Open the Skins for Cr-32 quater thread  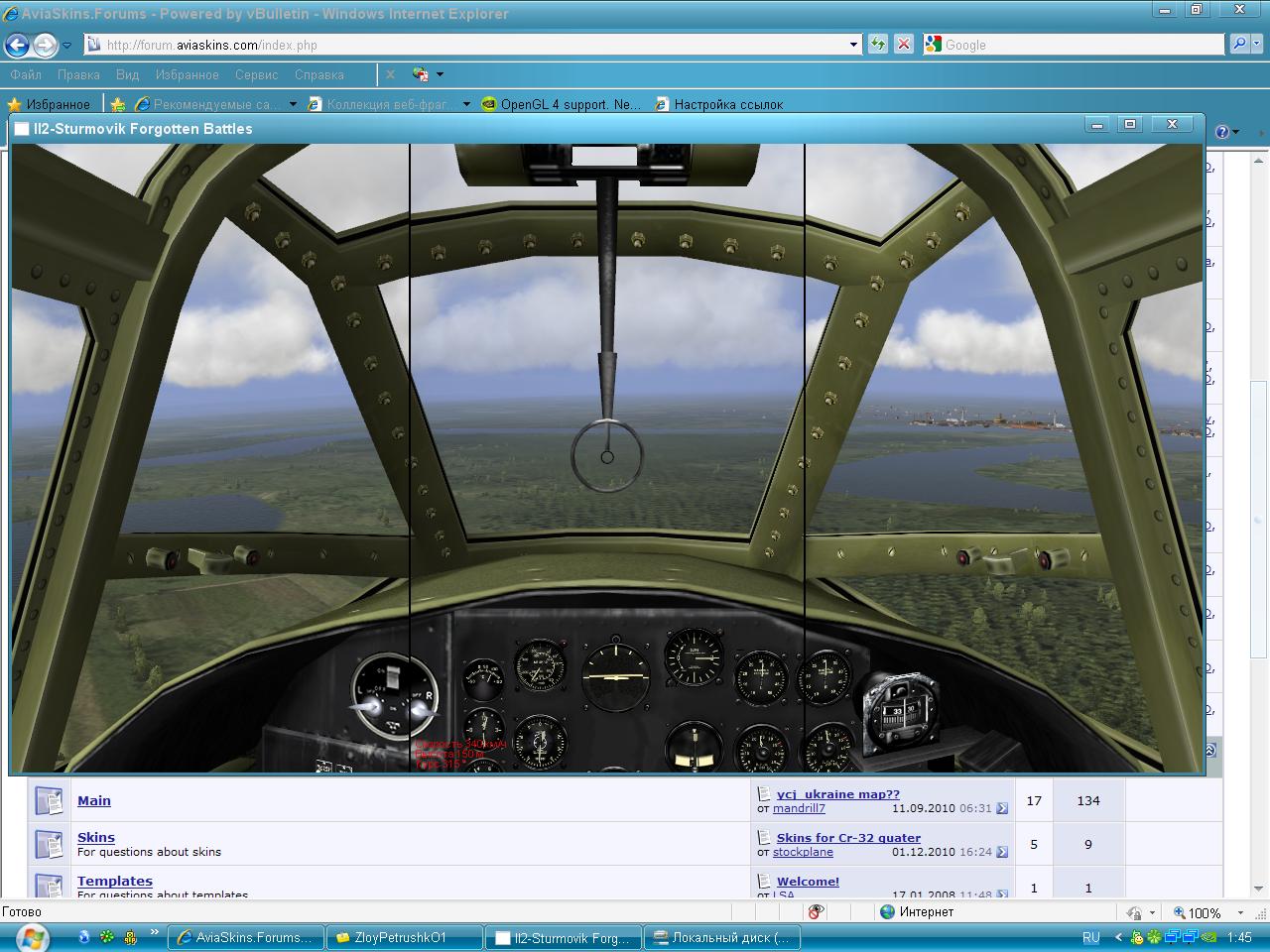click(x=848, y=838)
